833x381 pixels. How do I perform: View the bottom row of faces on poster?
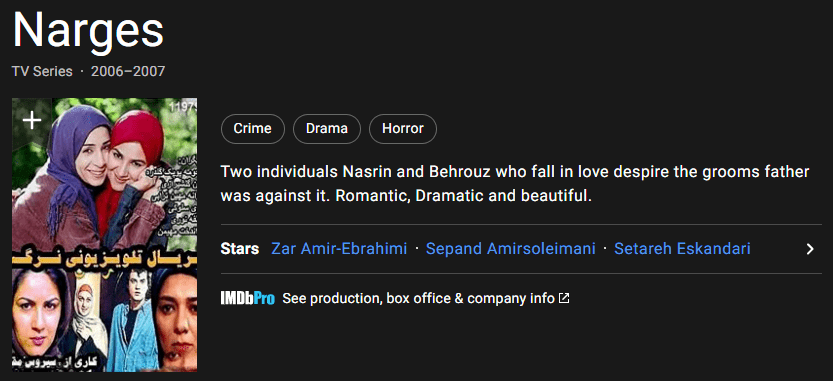pos(105,319)
